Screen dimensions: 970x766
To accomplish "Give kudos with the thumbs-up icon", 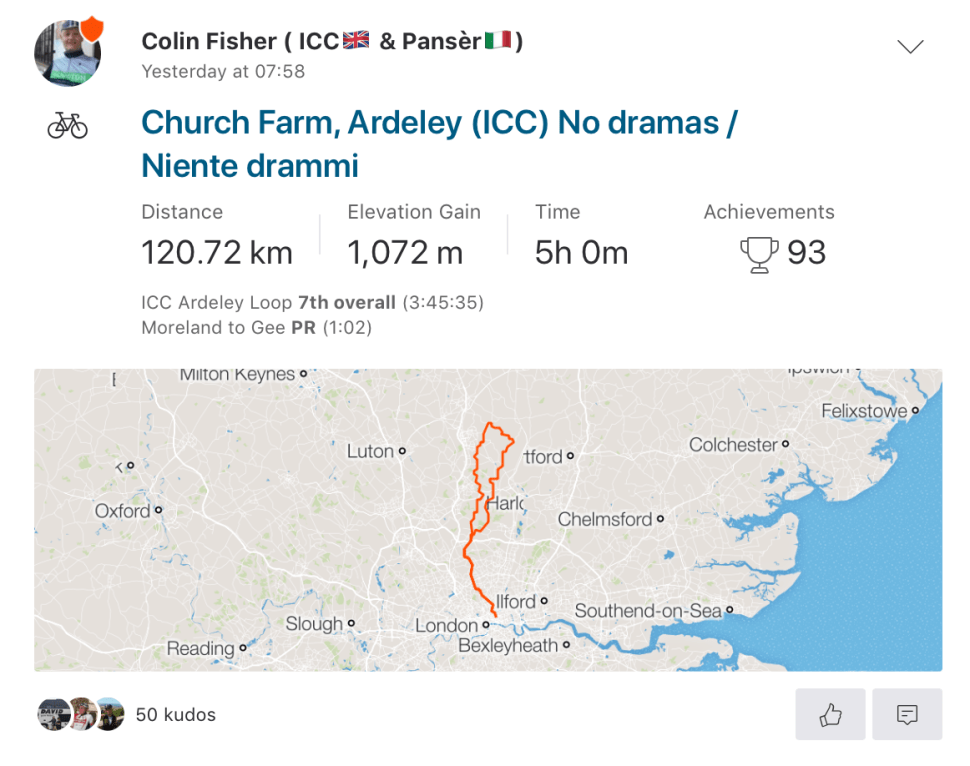I will pyautogui.click(x=830, y=714).
